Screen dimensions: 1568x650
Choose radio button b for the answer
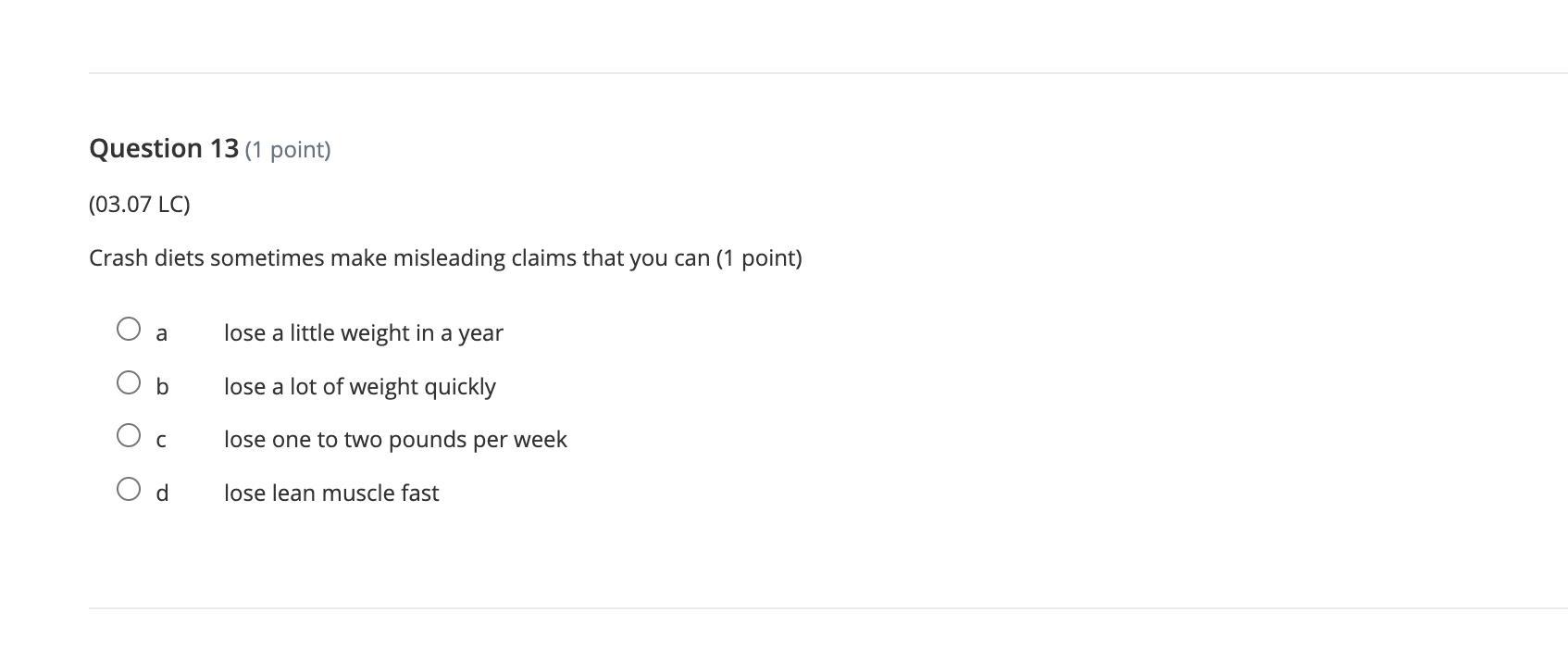point(129,382)
